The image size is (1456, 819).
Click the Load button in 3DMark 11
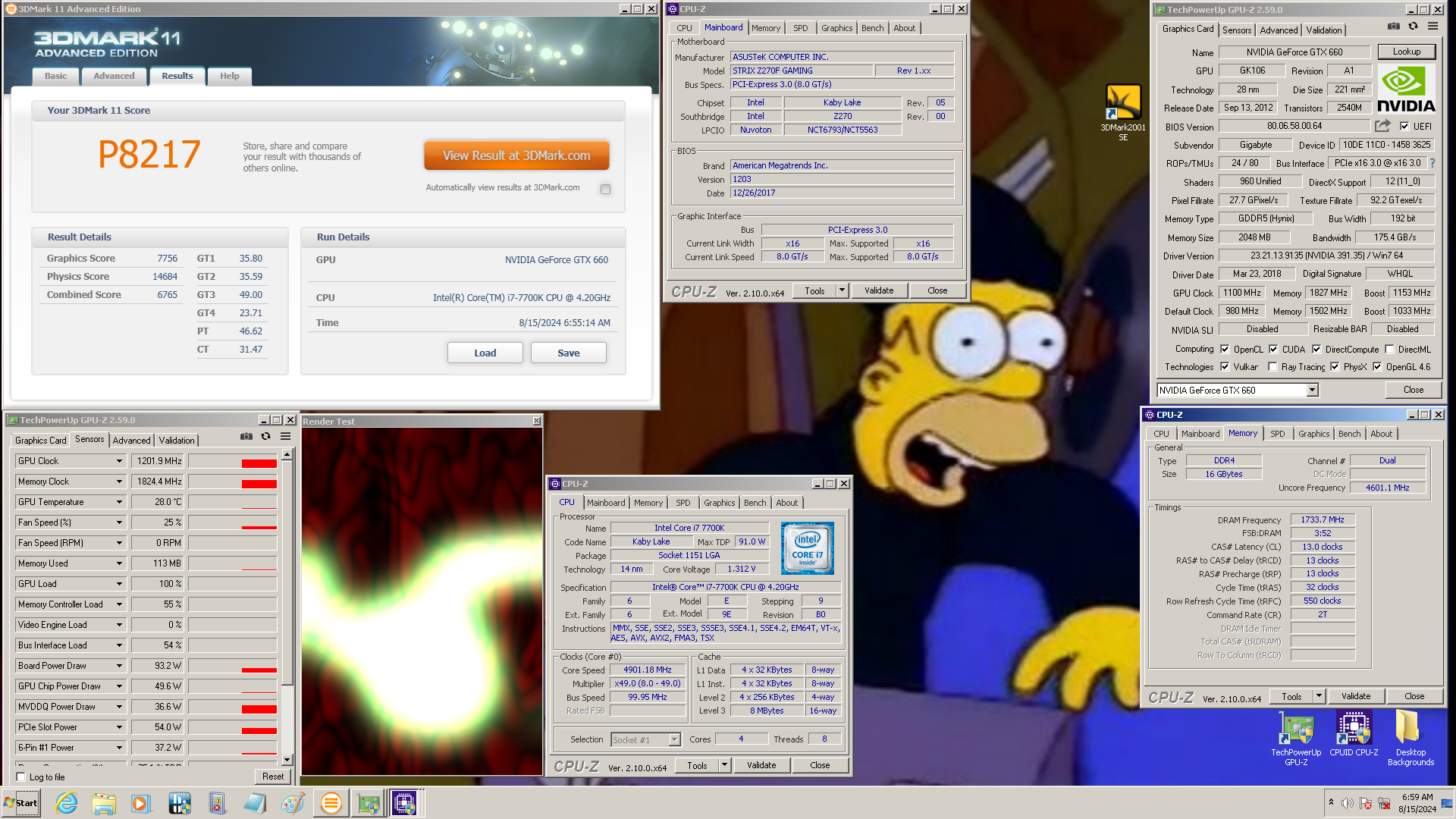click(485, 353)
